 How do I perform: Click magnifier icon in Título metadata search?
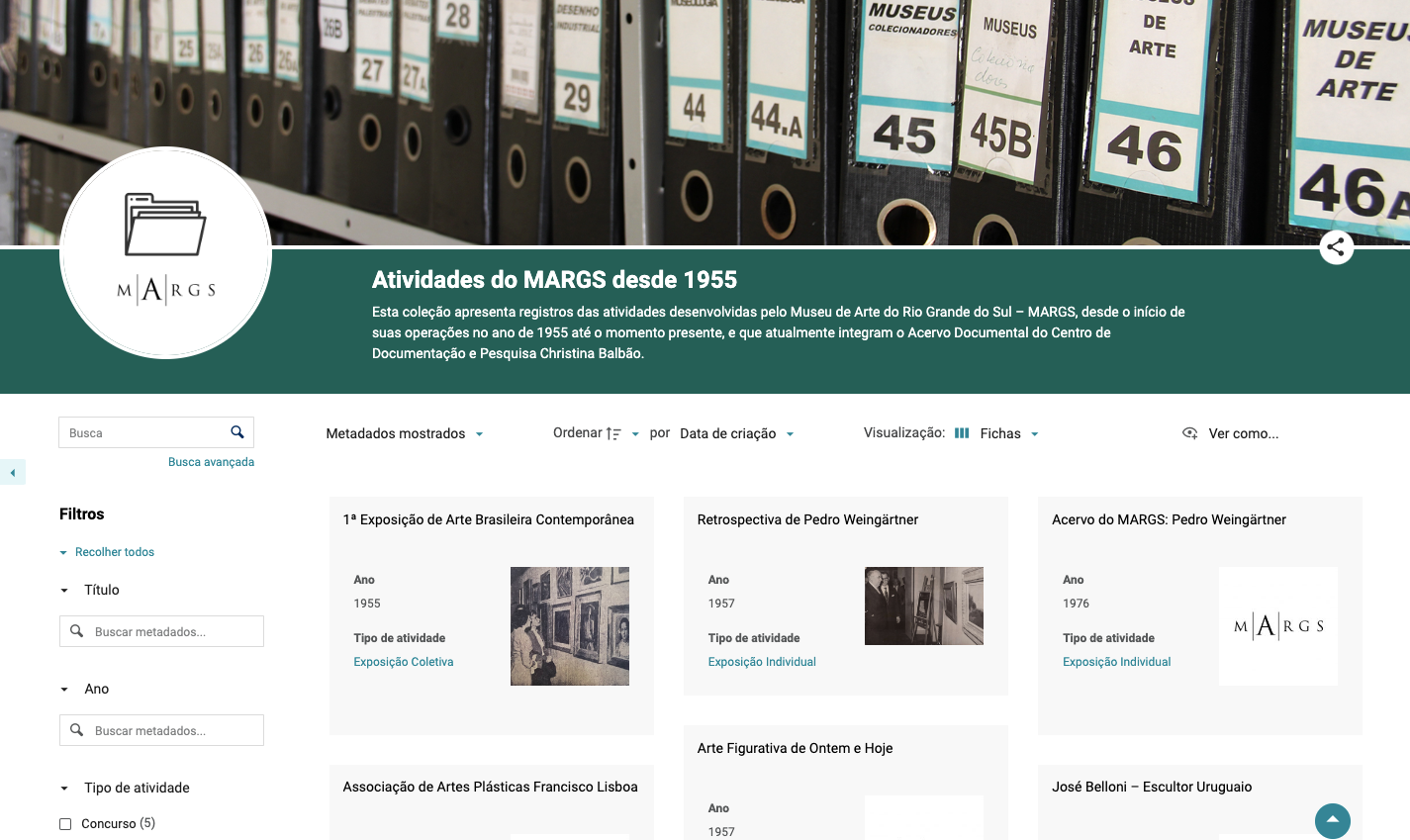76,631
